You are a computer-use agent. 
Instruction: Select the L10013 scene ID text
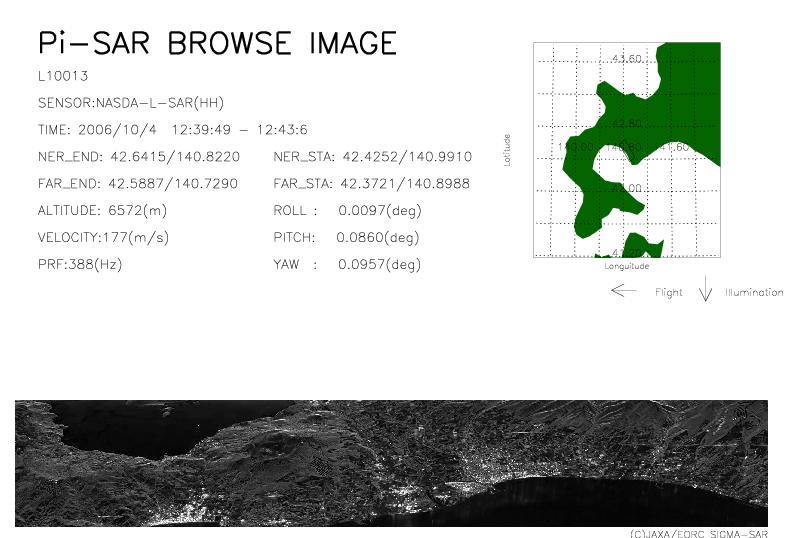[63, 76]
